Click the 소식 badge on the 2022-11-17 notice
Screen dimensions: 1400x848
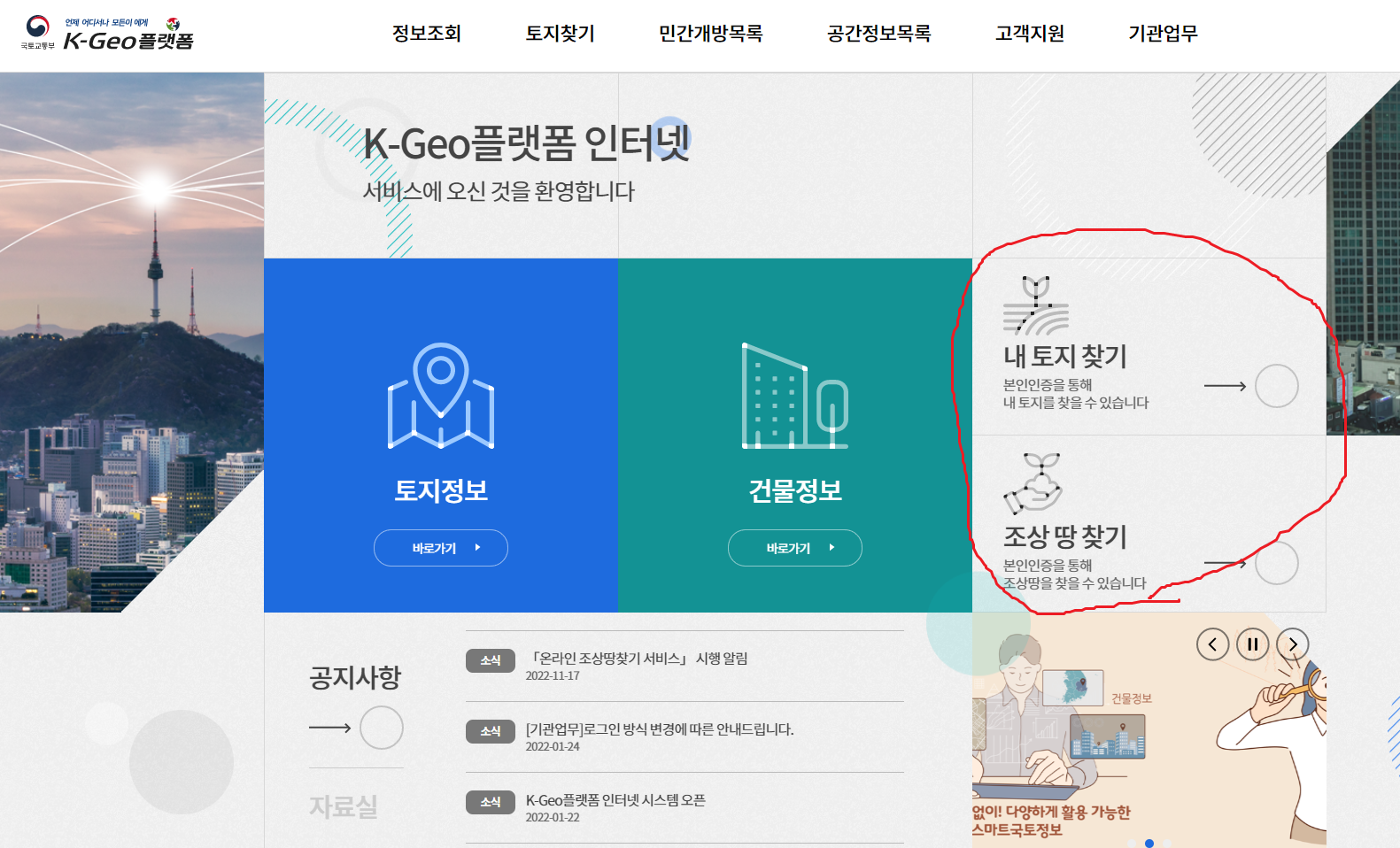[x=491, y=660]
